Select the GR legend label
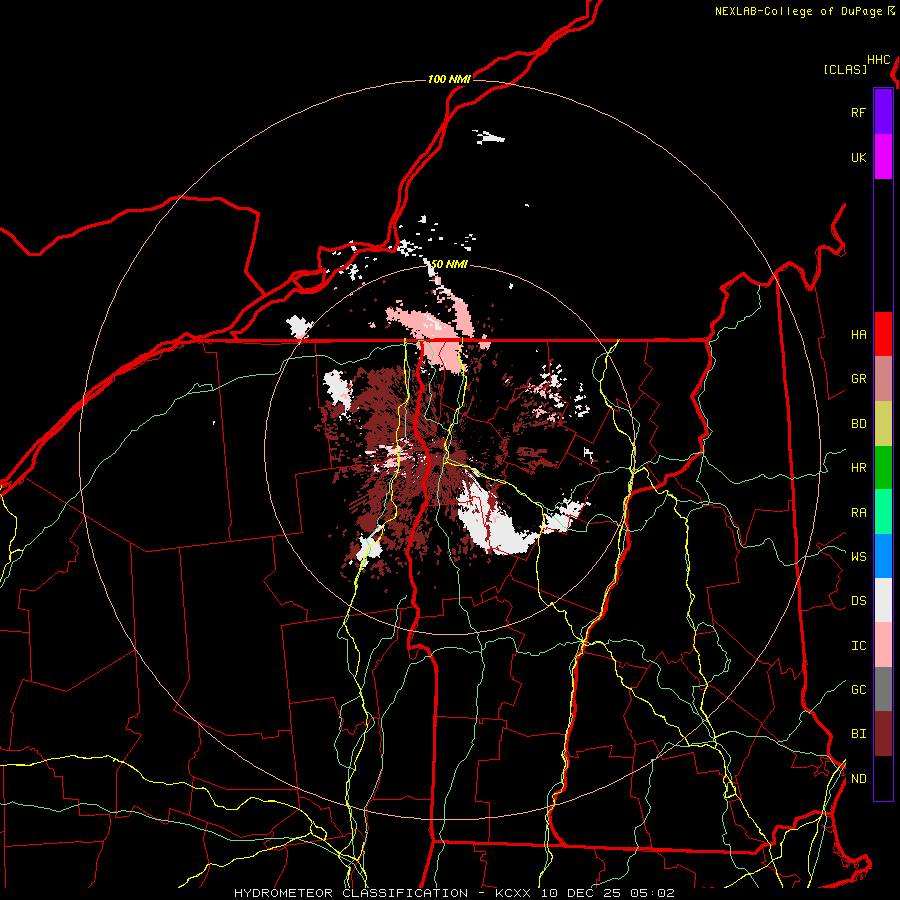 point(858,379)
